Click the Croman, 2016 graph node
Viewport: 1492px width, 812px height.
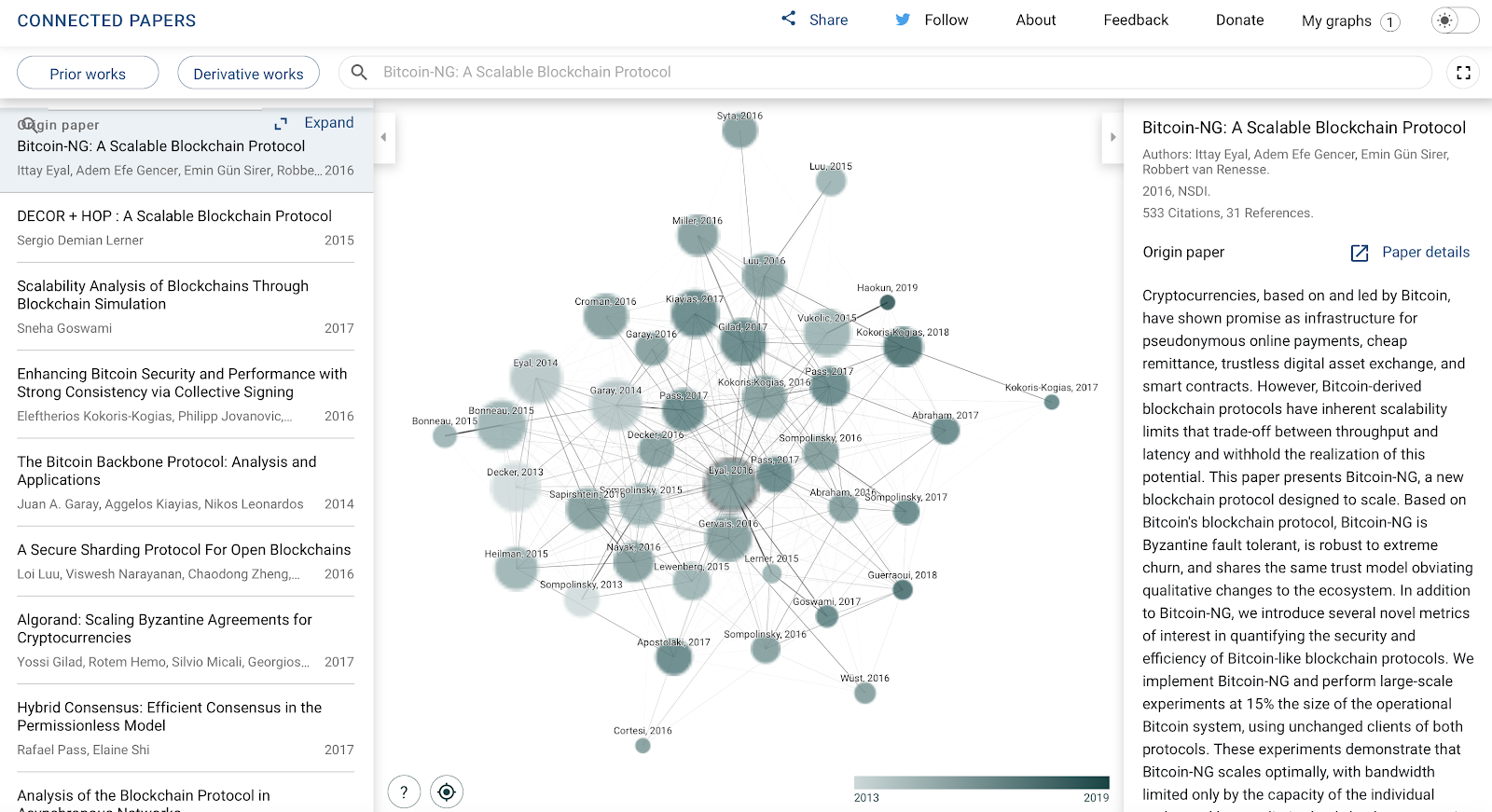[x=605, y=315]
